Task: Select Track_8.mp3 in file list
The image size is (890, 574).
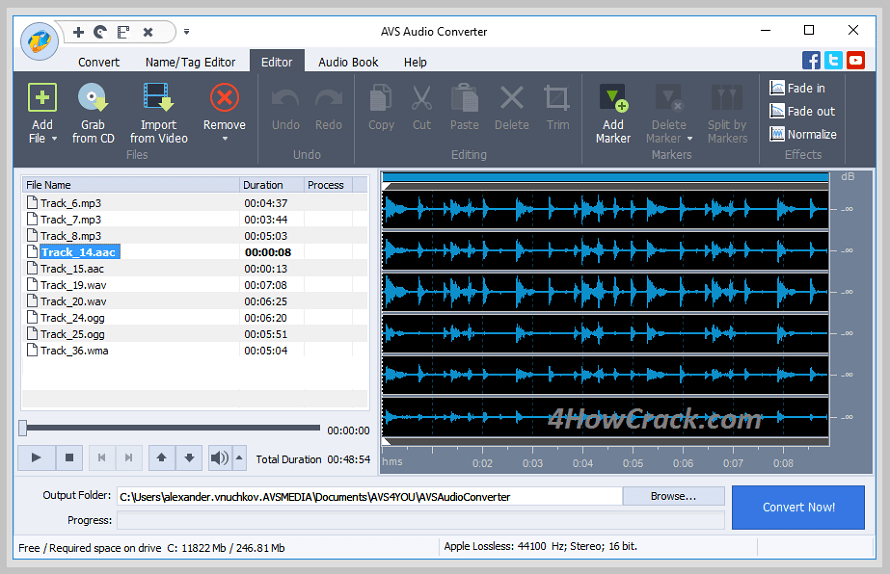Action: tap(195, 236)
